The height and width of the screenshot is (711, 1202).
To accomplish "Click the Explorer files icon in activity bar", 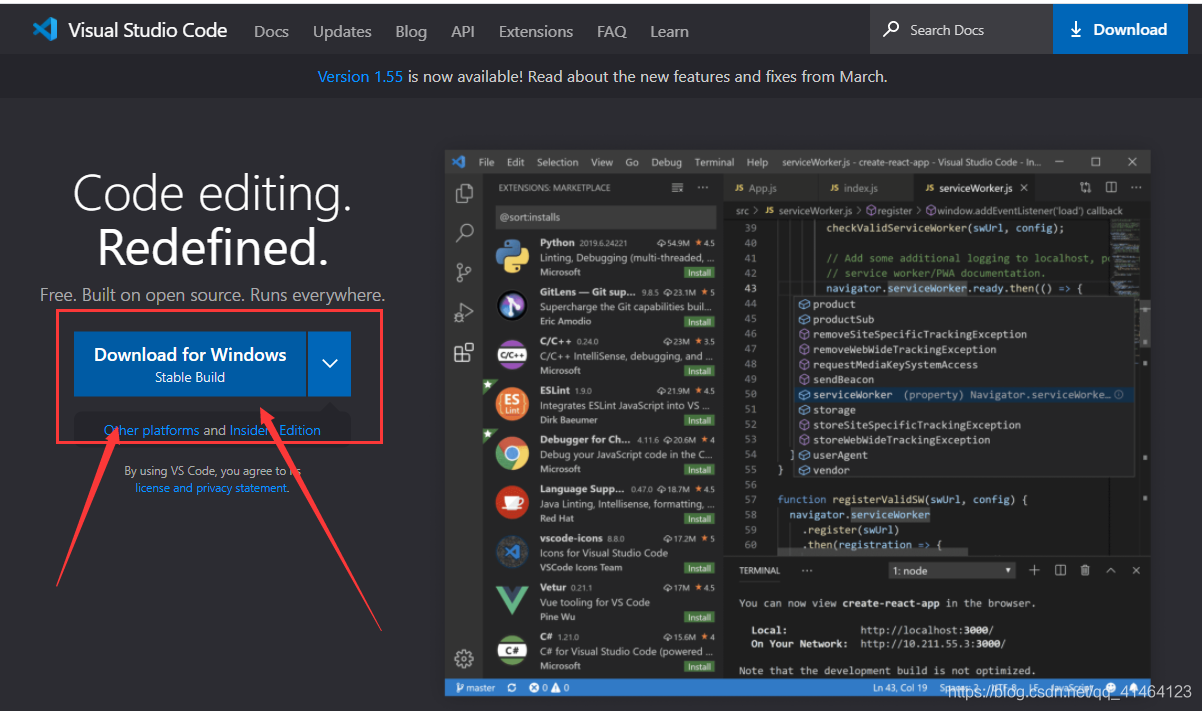I will click(464, 193).
